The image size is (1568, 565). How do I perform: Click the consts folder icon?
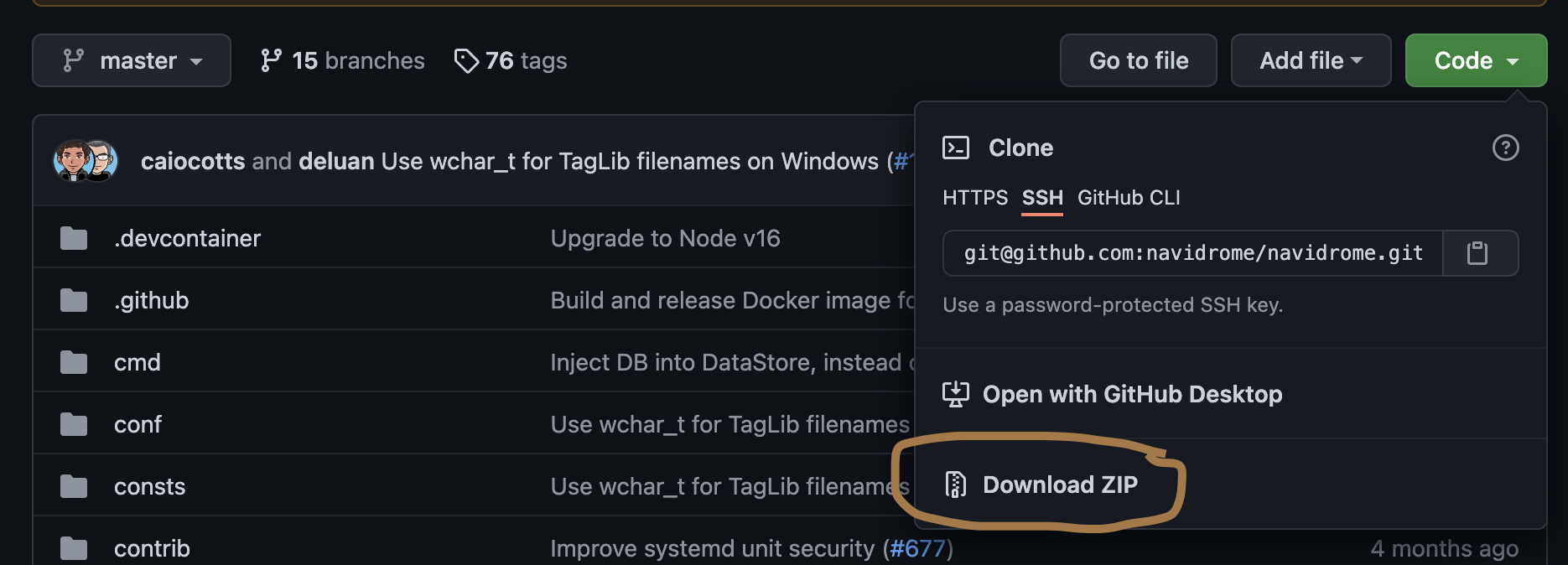pyautogui.click(x=73, y=485)
